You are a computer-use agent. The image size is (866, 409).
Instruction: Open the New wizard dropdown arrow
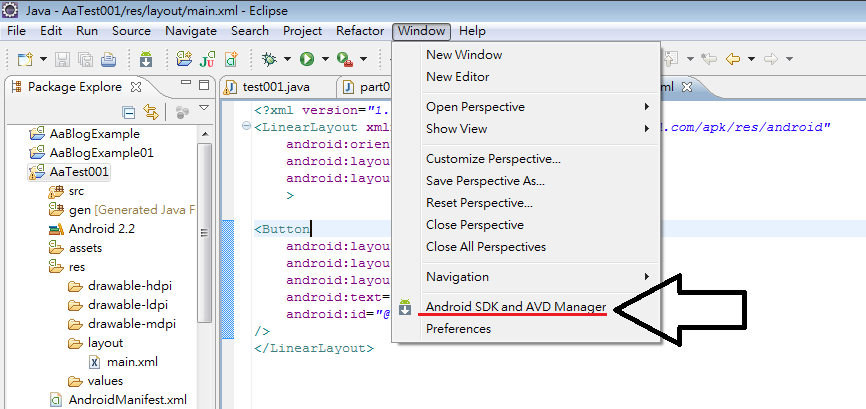[x=43, y=59]
